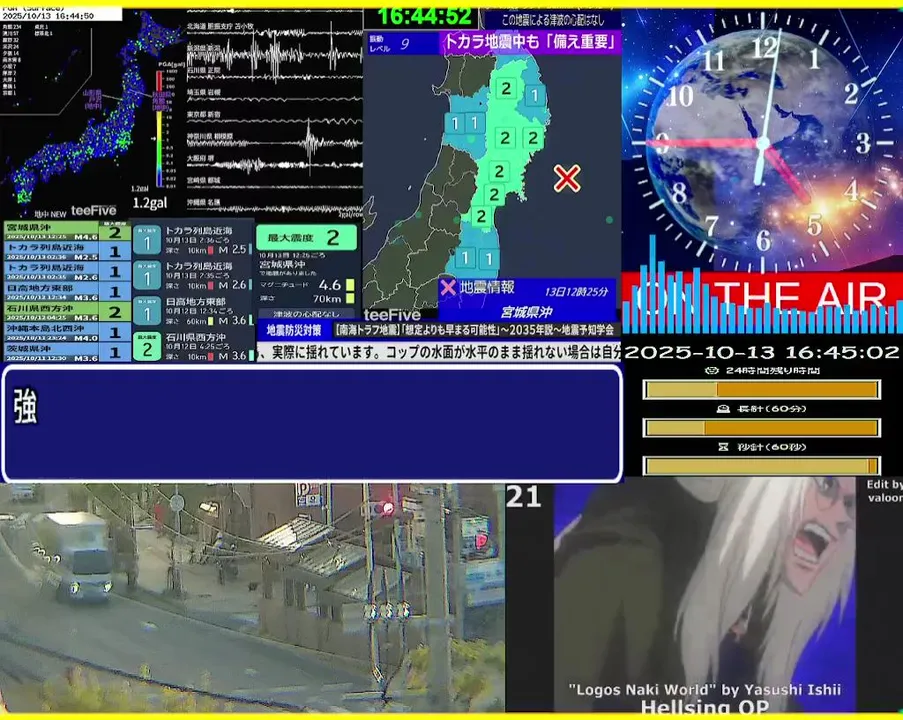The width and height of the screenshot is (903, 720).
Task: Click the intensity 1 badge on the 日高地方東部 12:34 card
Action: pyautogui.click(x=147, y=311)
